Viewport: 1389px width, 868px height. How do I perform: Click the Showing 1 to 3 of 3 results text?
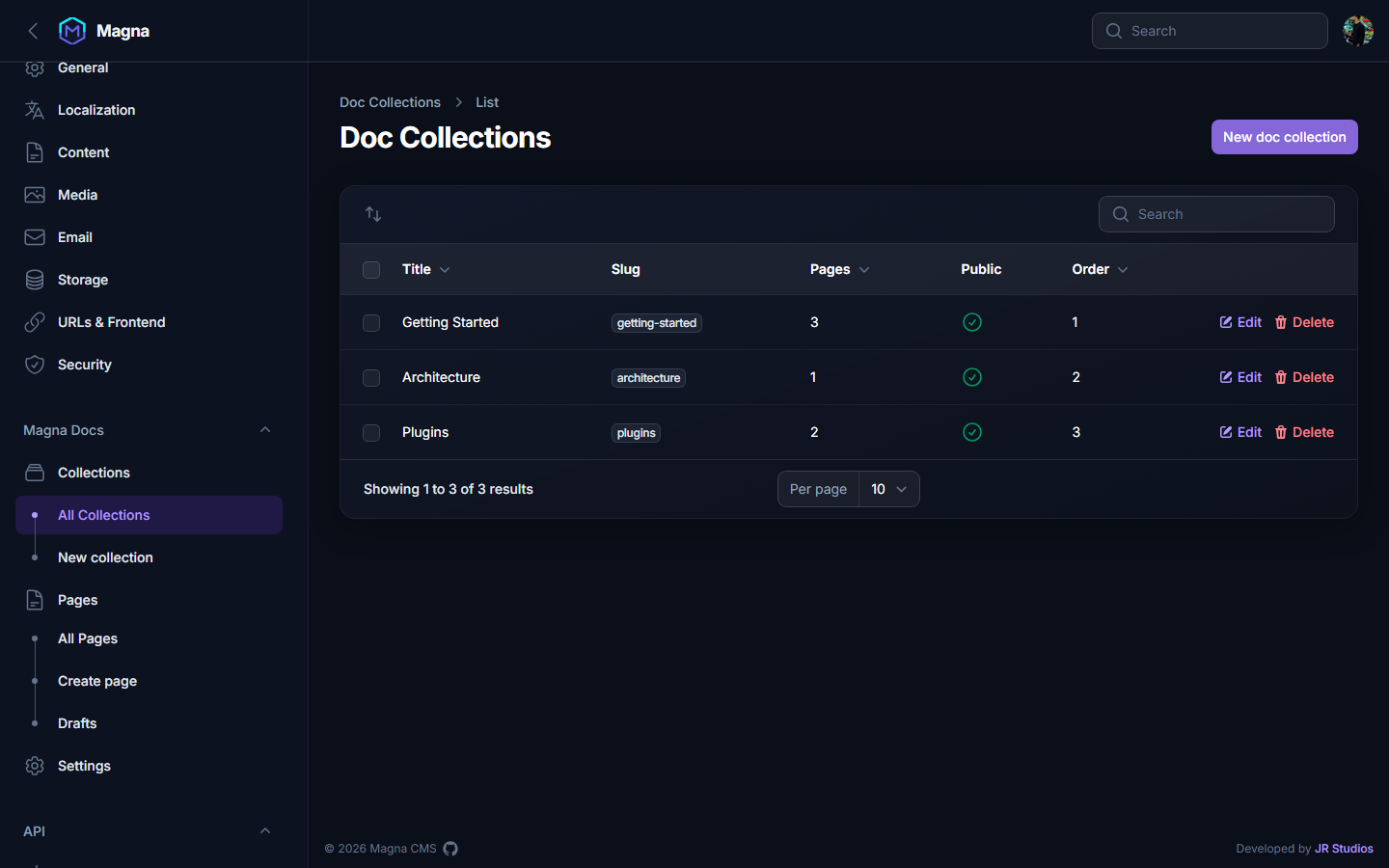point(449,489)
